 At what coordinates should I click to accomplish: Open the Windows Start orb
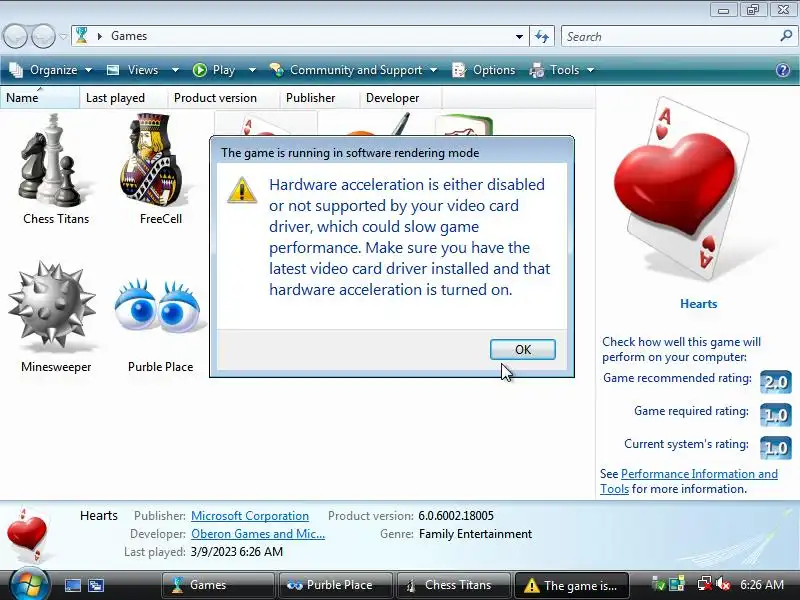(29, 584)
